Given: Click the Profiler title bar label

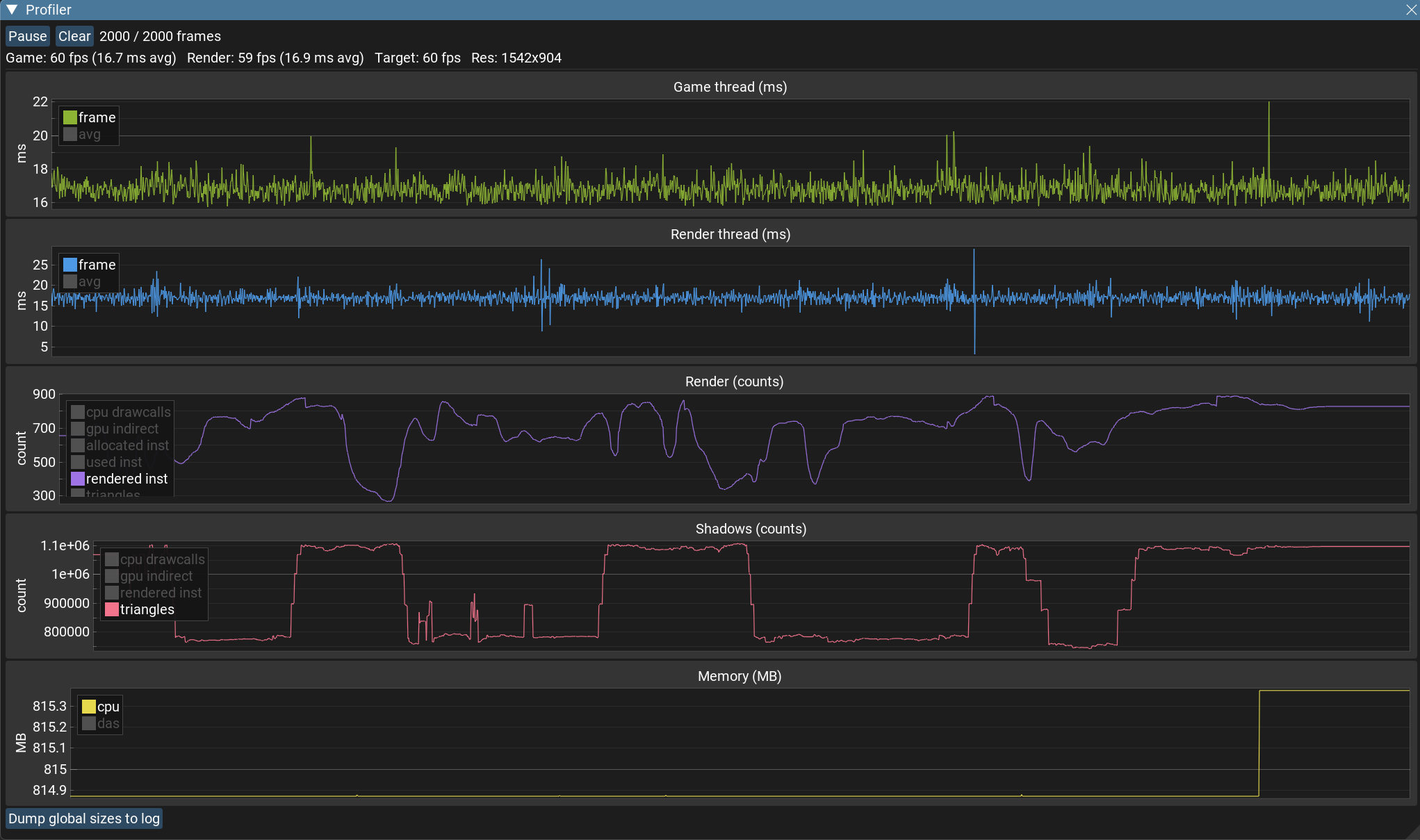Looking at the screenshot, I should pos(48,10).
